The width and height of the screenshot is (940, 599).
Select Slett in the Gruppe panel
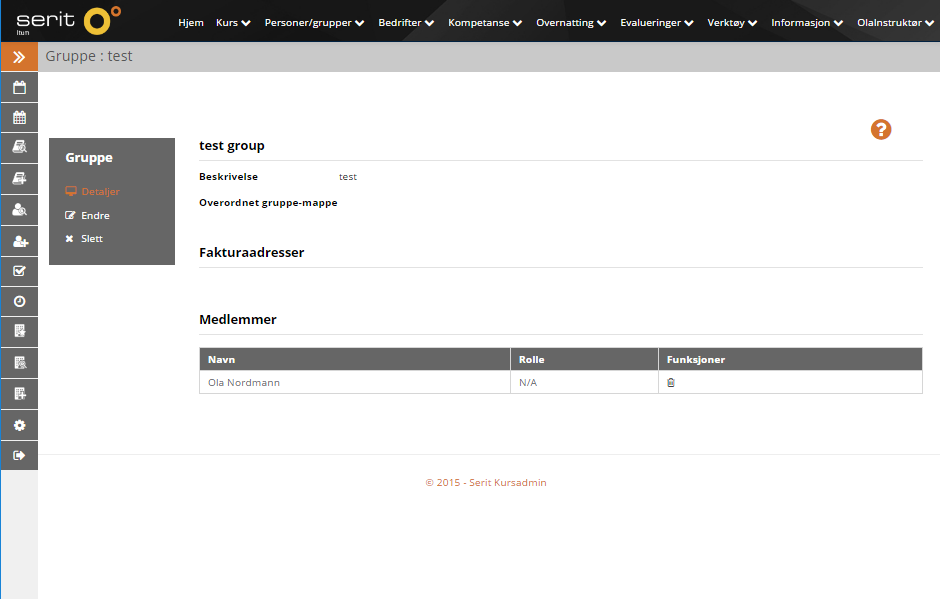point(92,239)
